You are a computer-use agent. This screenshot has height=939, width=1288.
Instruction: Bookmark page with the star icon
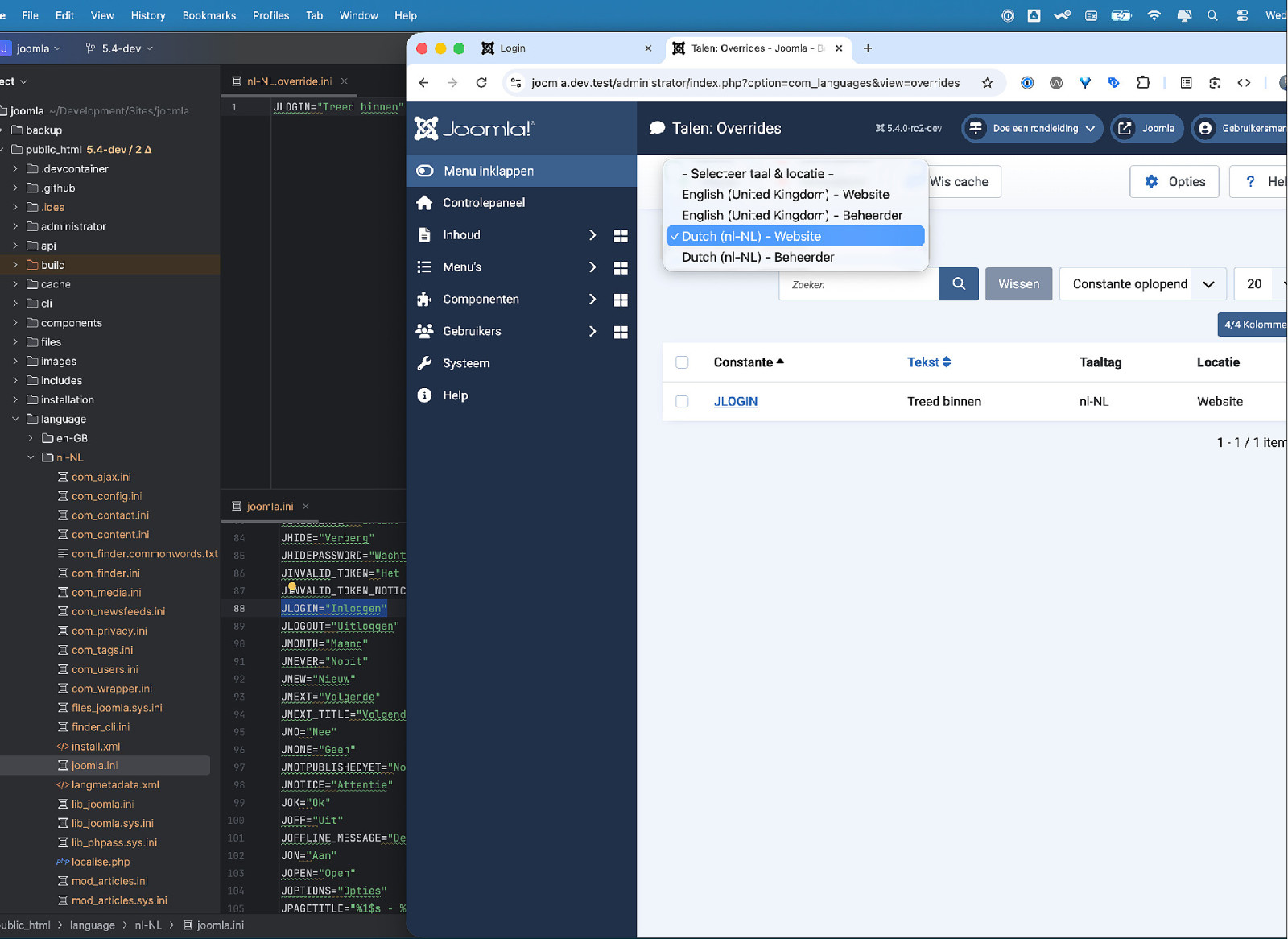[x=987, y=83]
